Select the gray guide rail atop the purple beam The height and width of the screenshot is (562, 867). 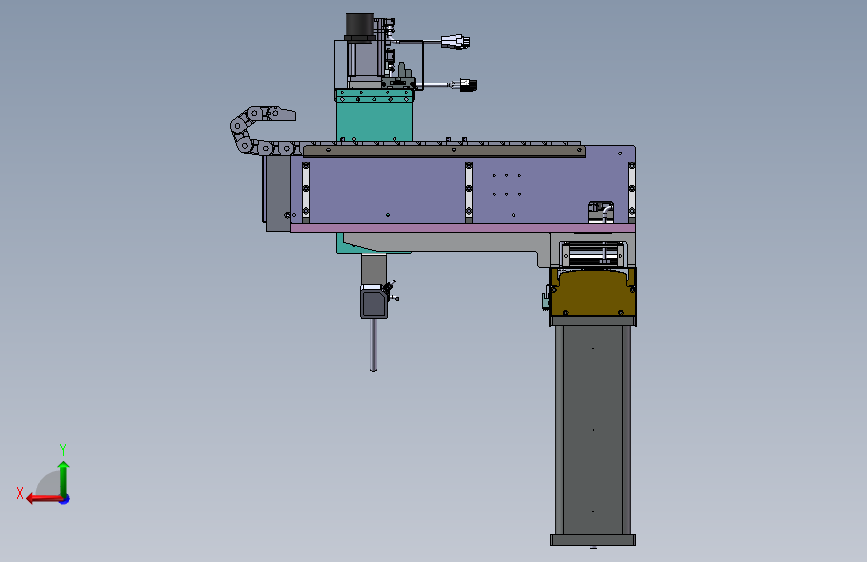coord(444,150)
